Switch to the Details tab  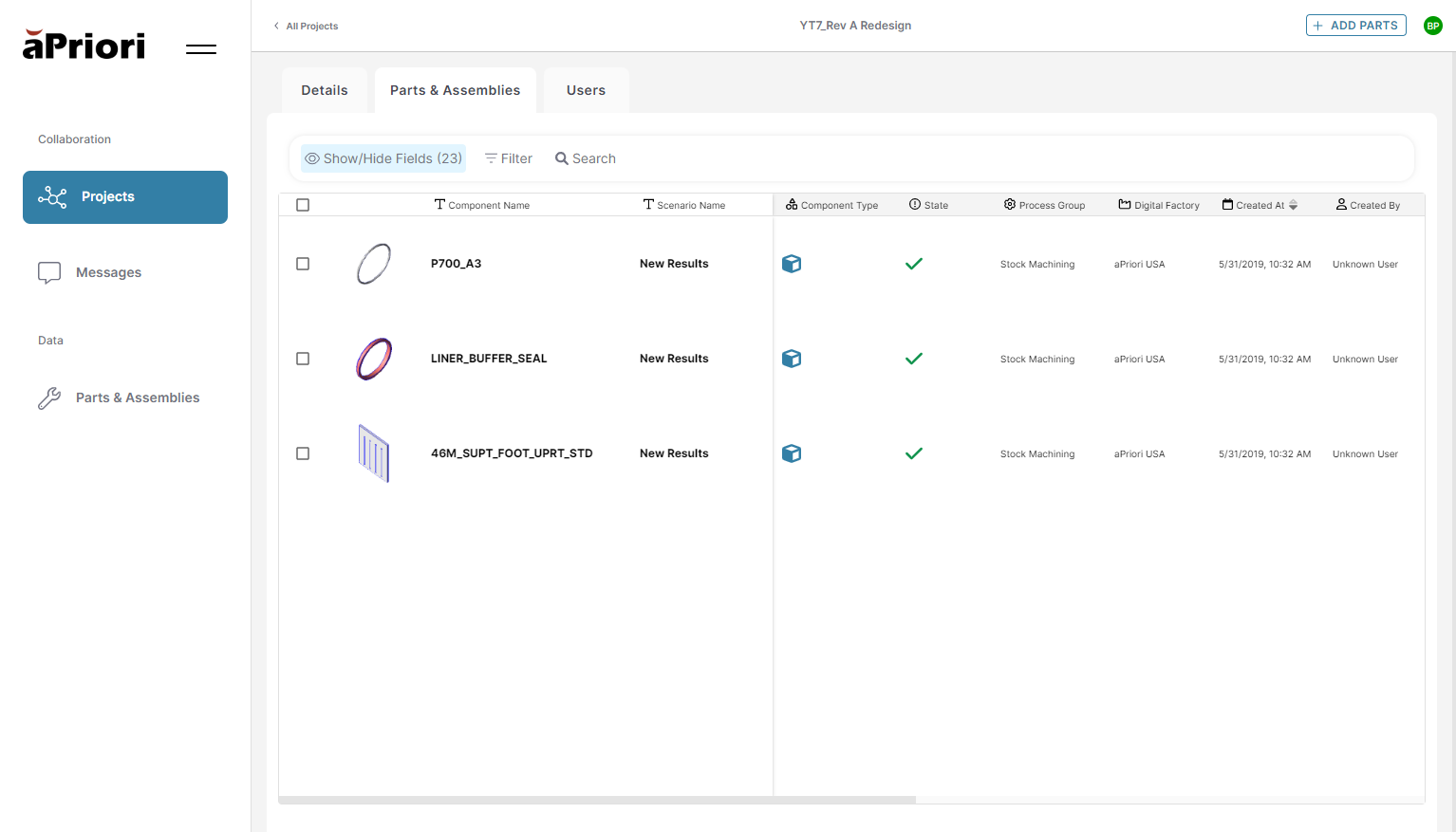coord(325,90)
